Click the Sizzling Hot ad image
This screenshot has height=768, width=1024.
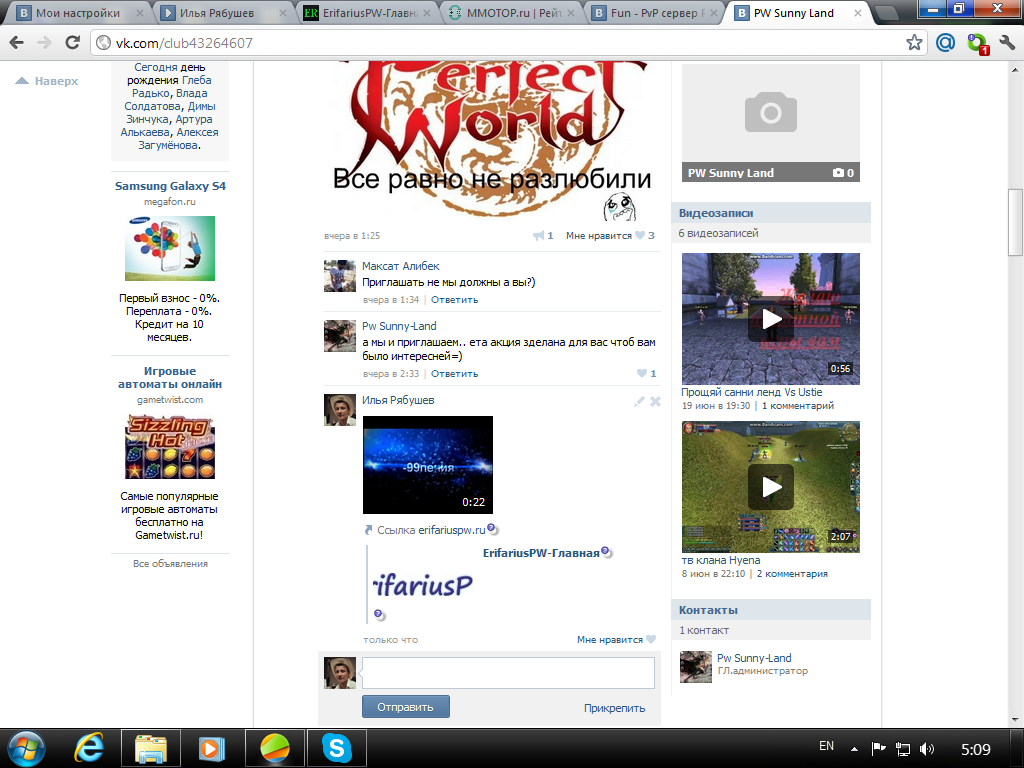coord(170,447)
